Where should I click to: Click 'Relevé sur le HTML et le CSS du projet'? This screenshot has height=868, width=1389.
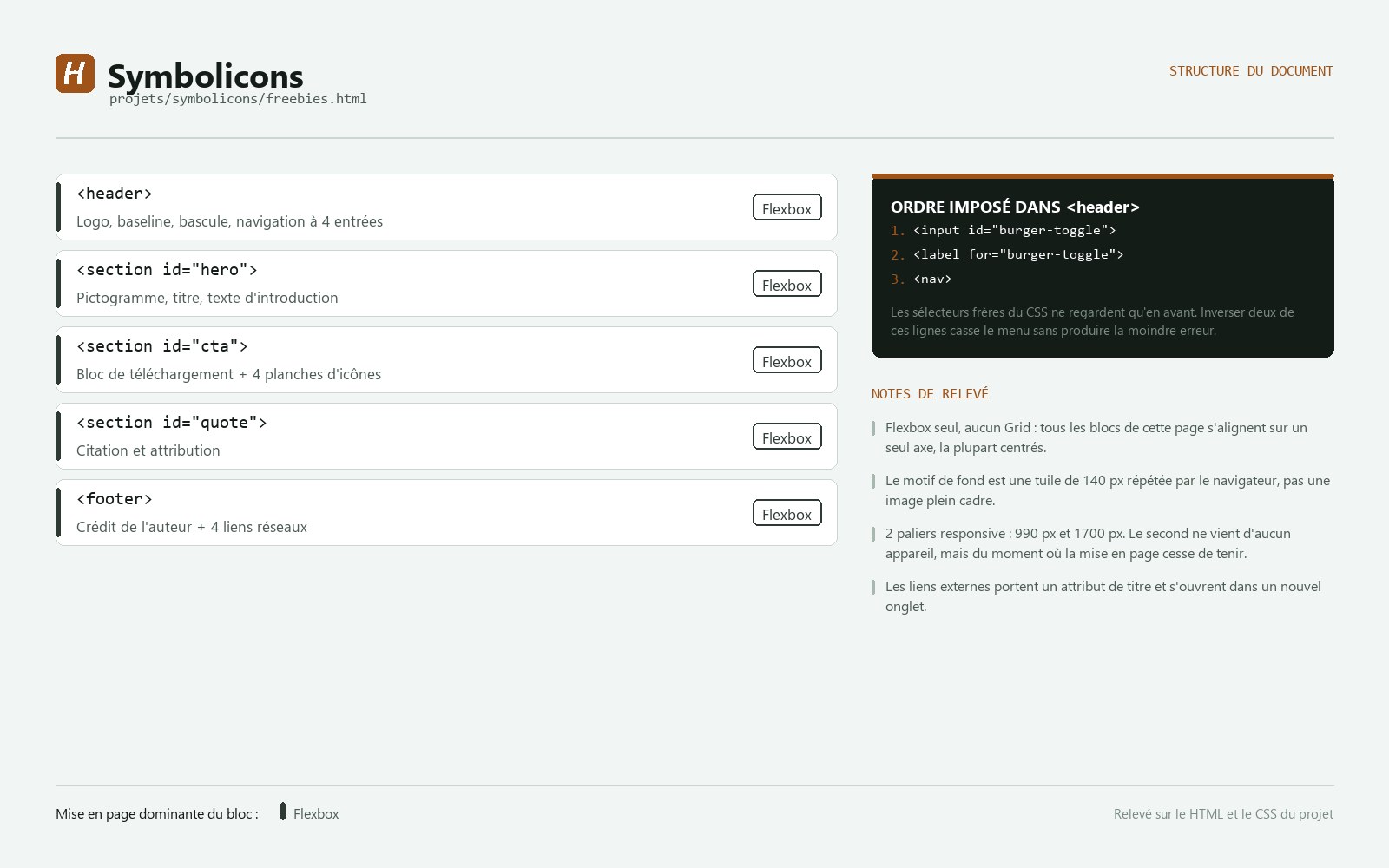[x=1223, y=814]
